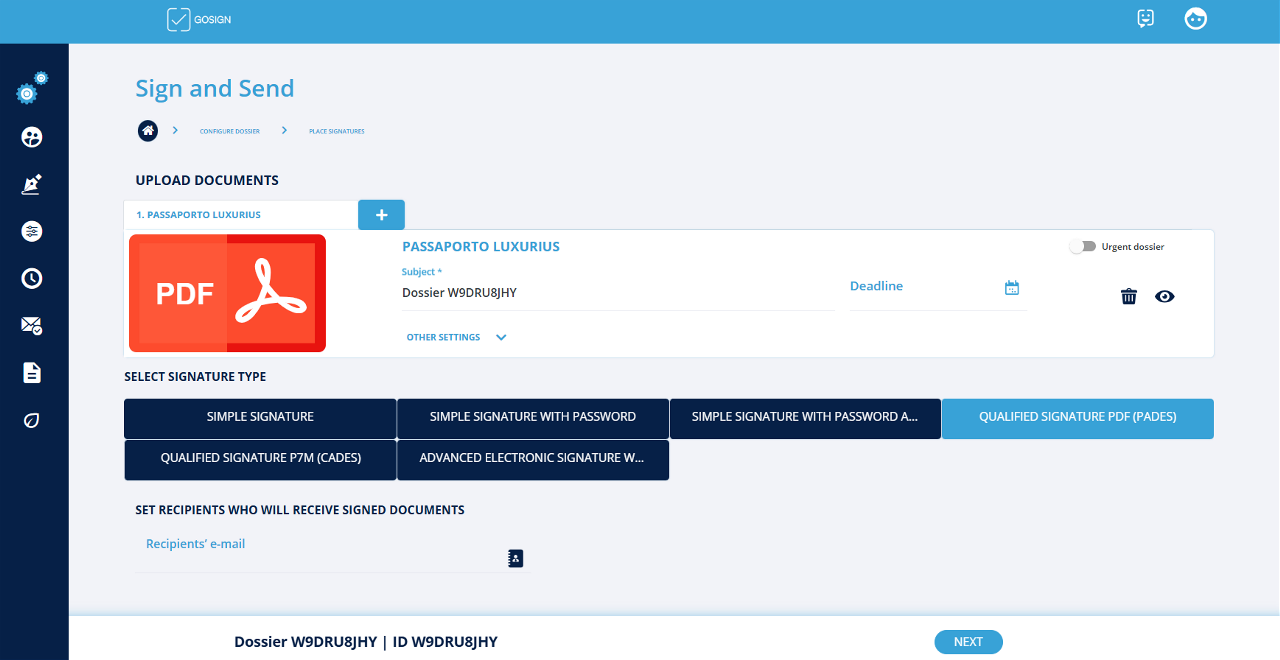
Task: Open the recipients address book icon
Action: 516,558
